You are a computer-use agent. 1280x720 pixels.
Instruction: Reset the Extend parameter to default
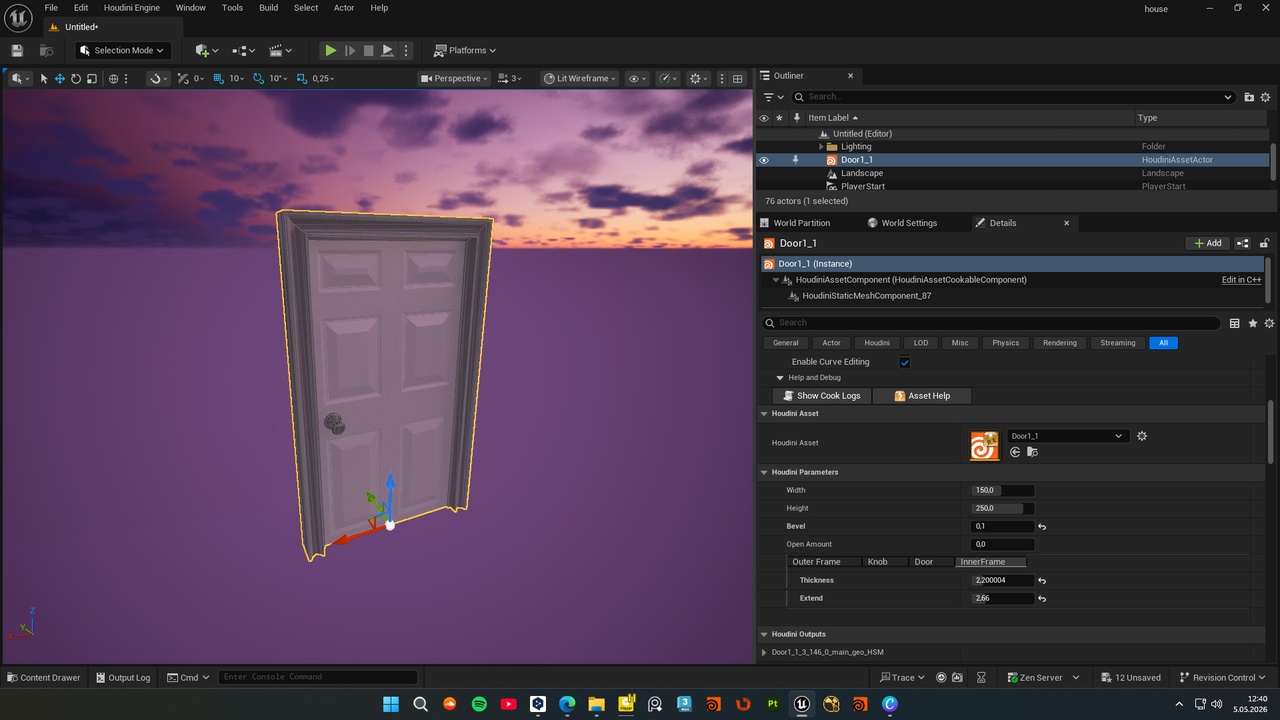pos(1042,598)
